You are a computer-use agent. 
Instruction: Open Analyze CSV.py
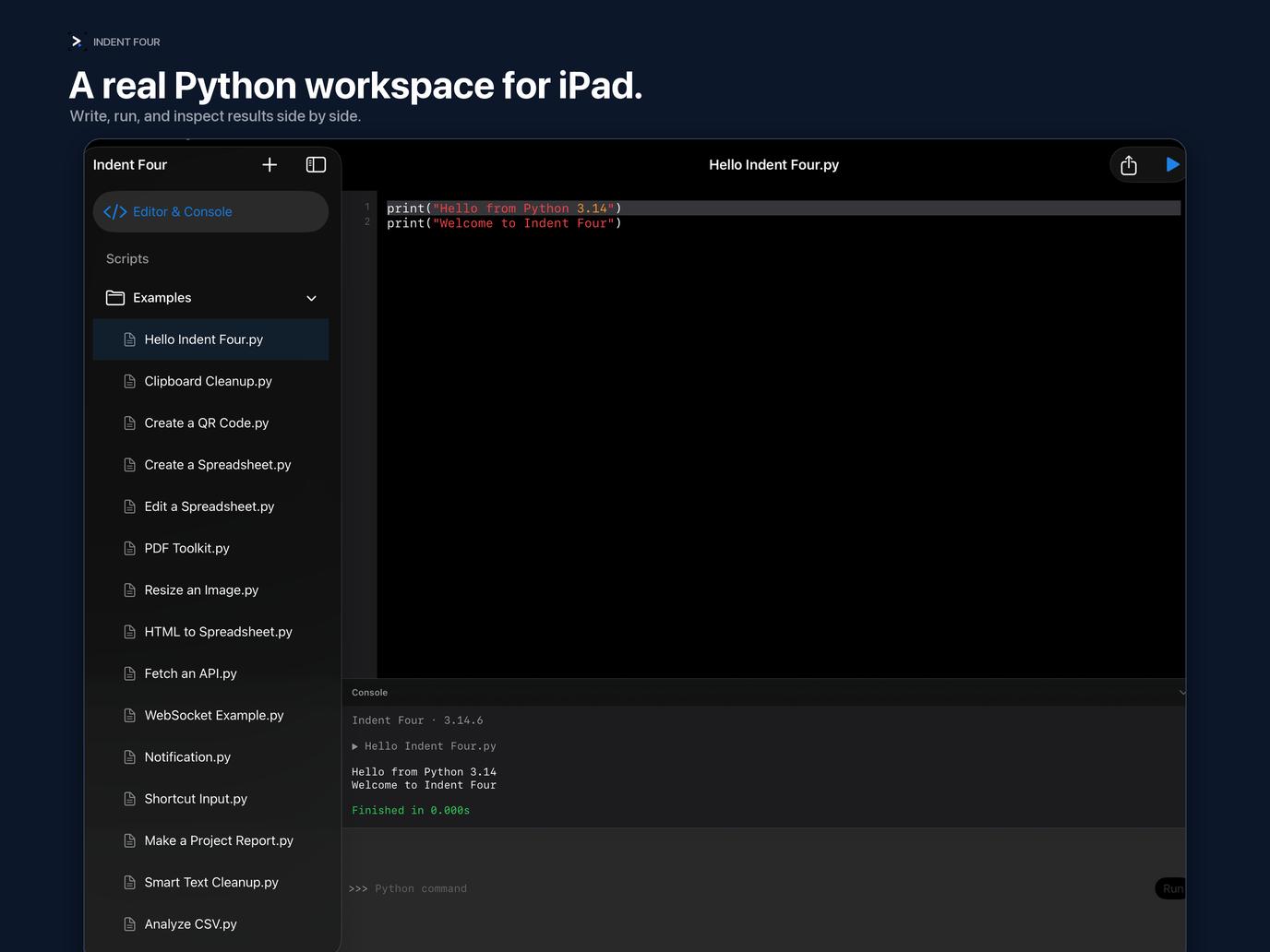point(210,923)
